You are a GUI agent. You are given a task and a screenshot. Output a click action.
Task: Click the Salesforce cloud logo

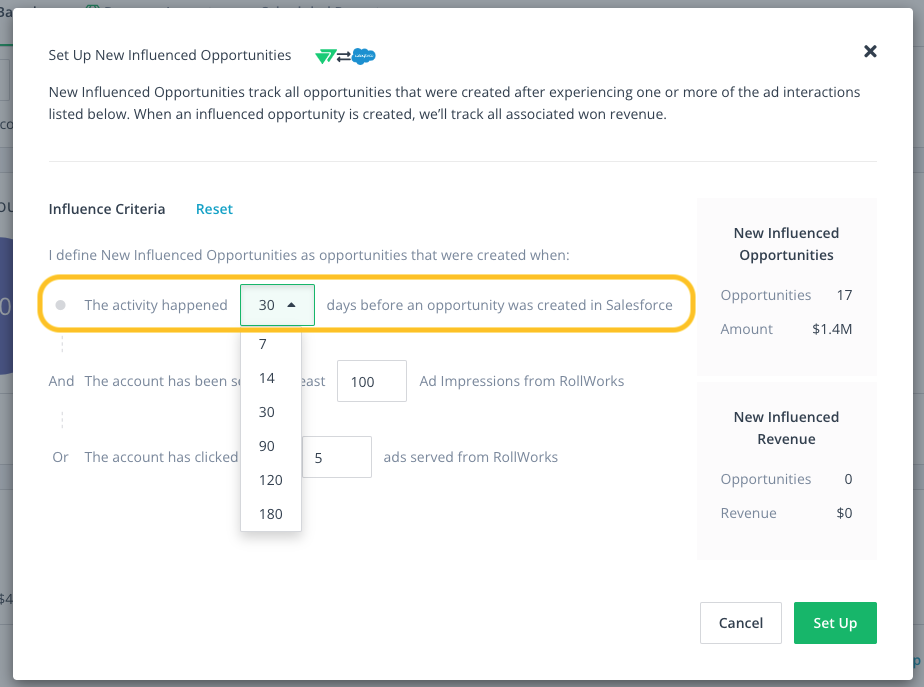pyautogui.click(x=364, y=57)
